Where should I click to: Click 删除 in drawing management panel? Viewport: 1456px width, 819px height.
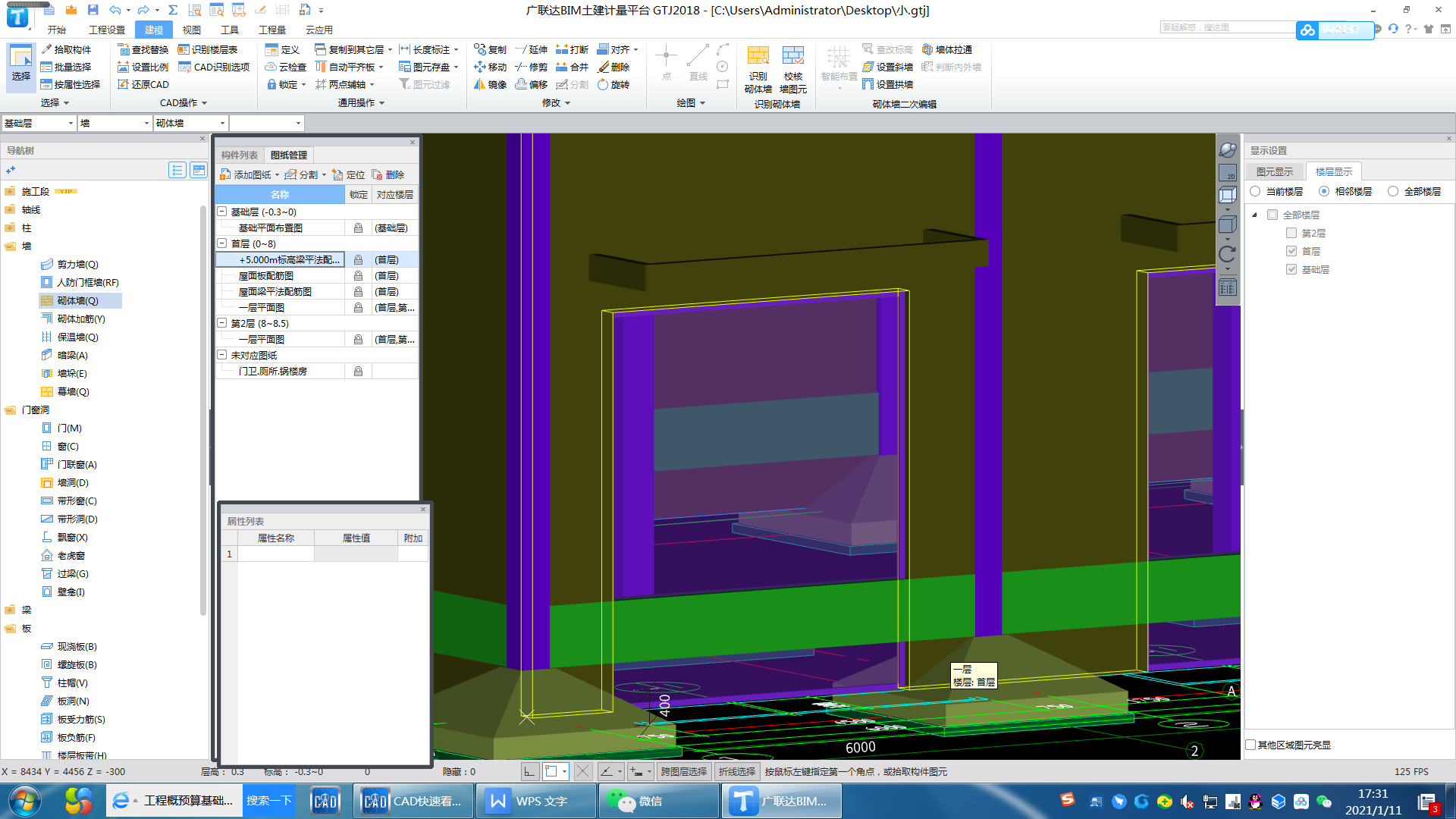click(x=388, y=174)
